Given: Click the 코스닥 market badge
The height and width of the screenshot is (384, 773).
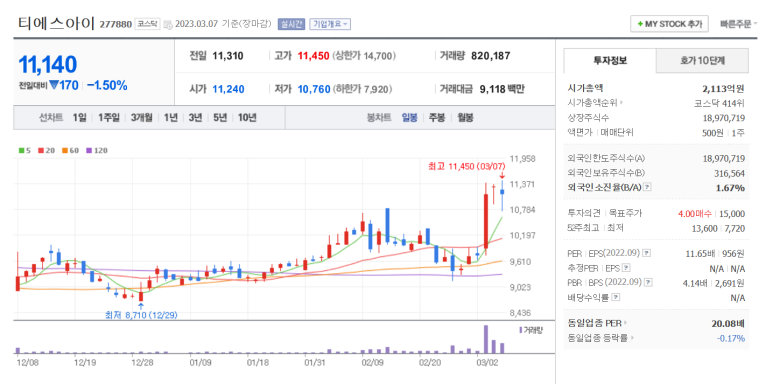Looking at the screenshot, I should tap(147, 24).
